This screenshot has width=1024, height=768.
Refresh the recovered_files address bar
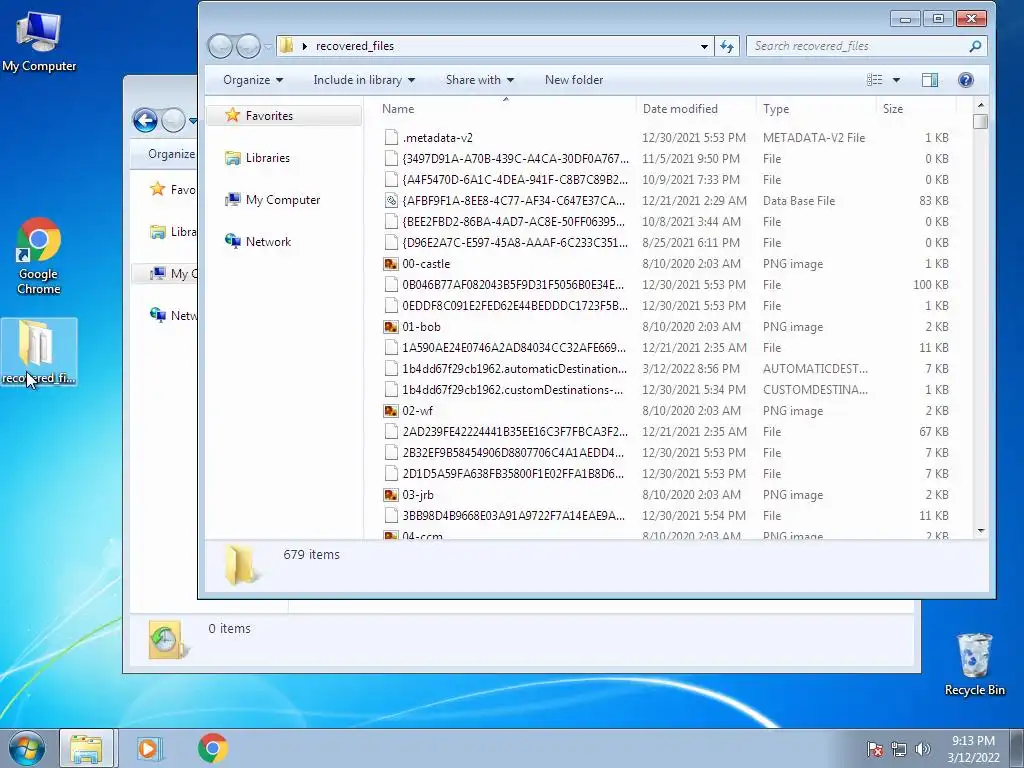727,46
